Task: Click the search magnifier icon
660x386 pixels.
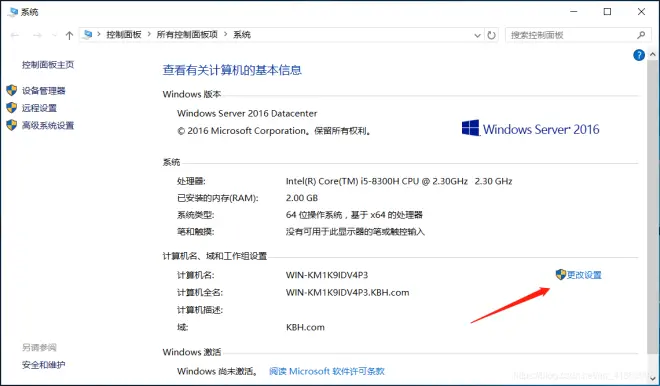Action: pos(641,35)
